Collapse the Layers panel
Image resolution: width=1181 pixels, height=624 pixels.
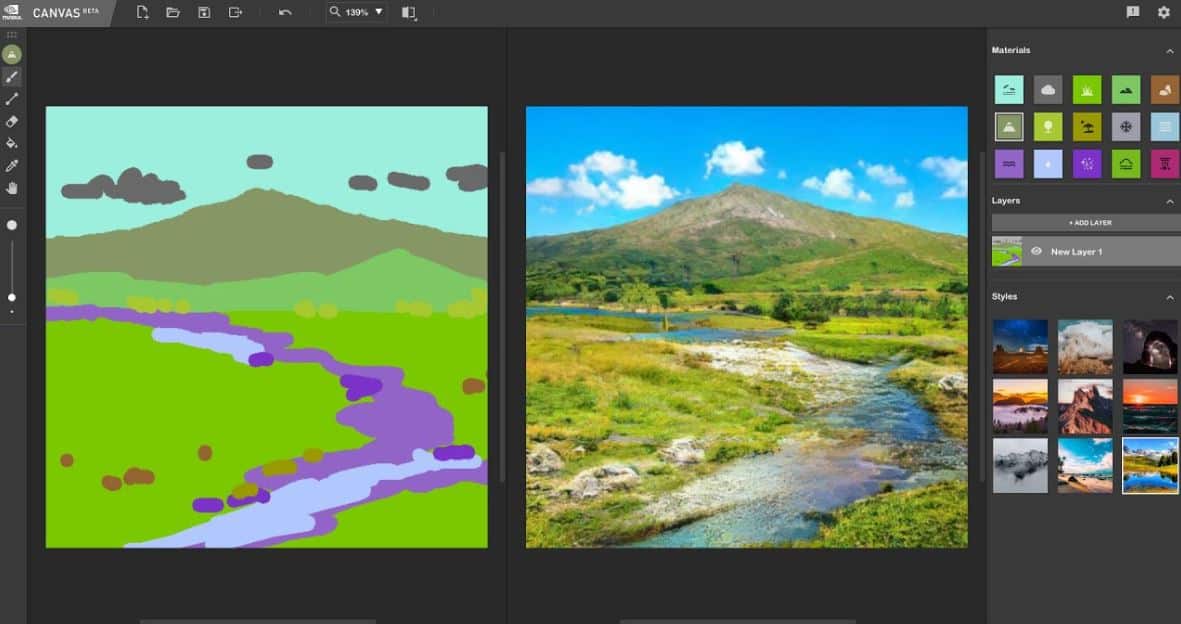[x=1169, y=201]
